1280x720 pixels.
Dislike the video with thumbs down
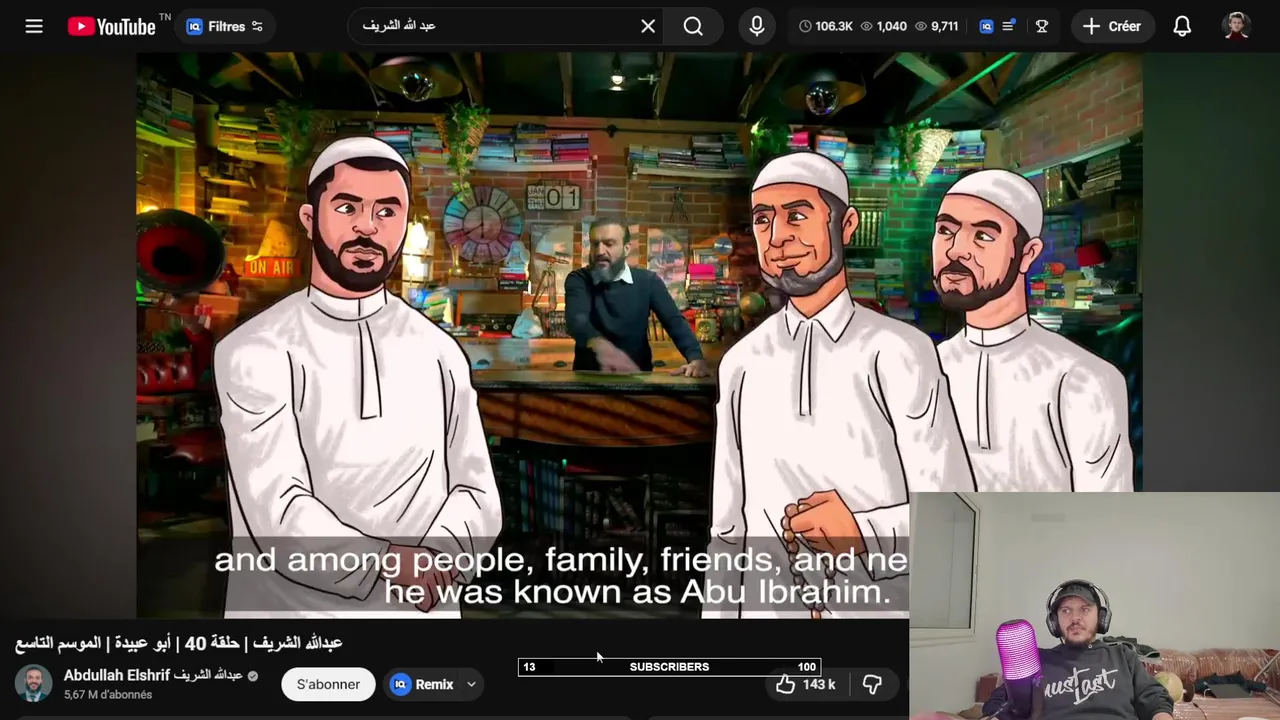[x=872, y=684]
